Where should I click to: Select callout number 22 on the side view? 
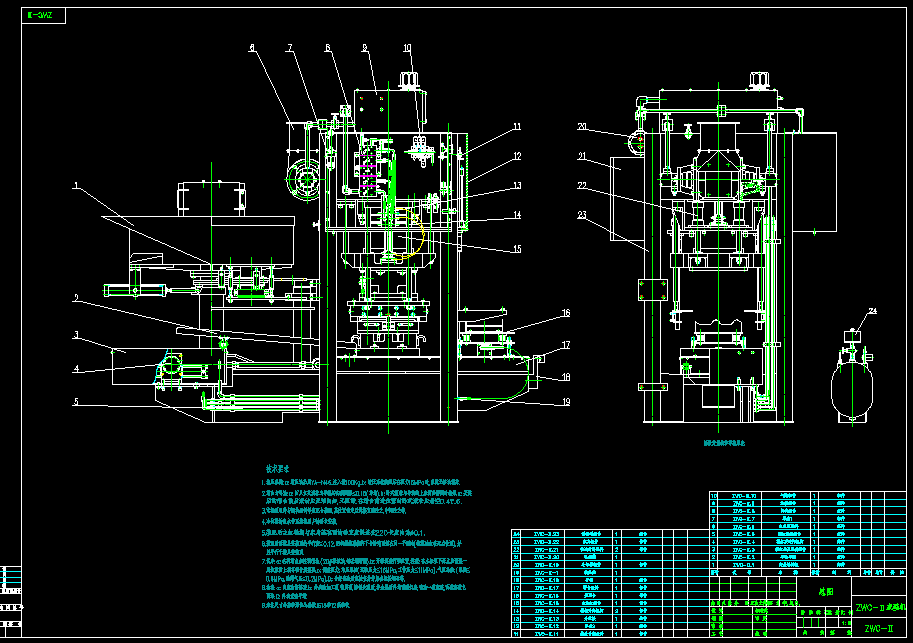[x=582, y=186]
